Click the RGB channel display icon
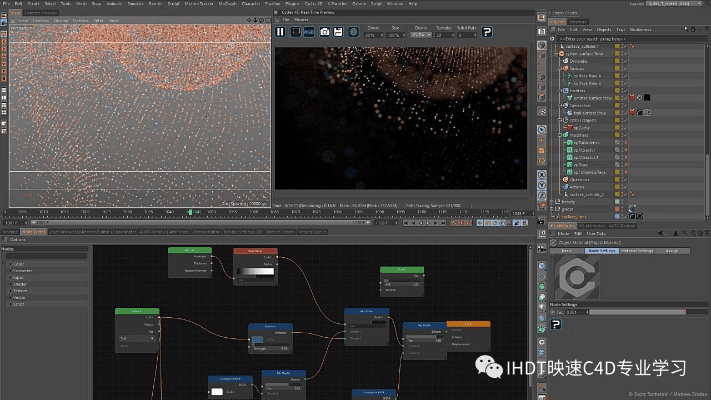Screen dimensions: 711x400 [310, 32]
